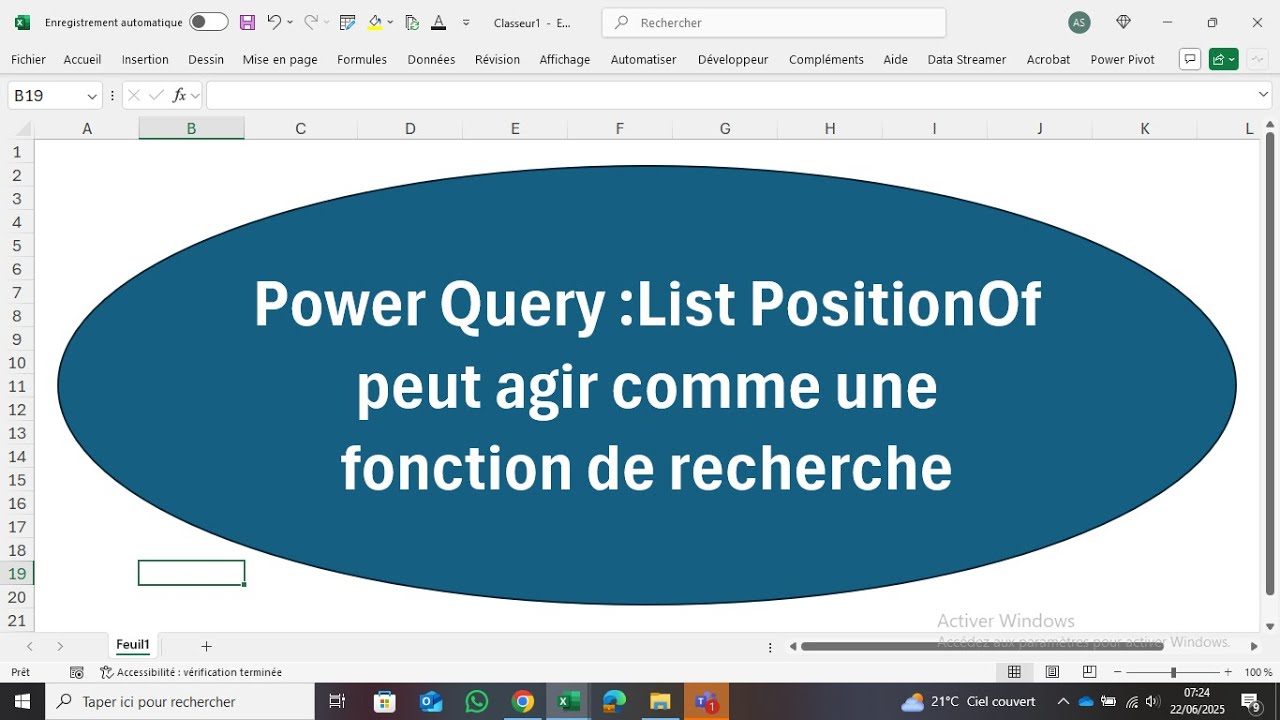
Task: Select row 5 header
Action: point(17,245)
